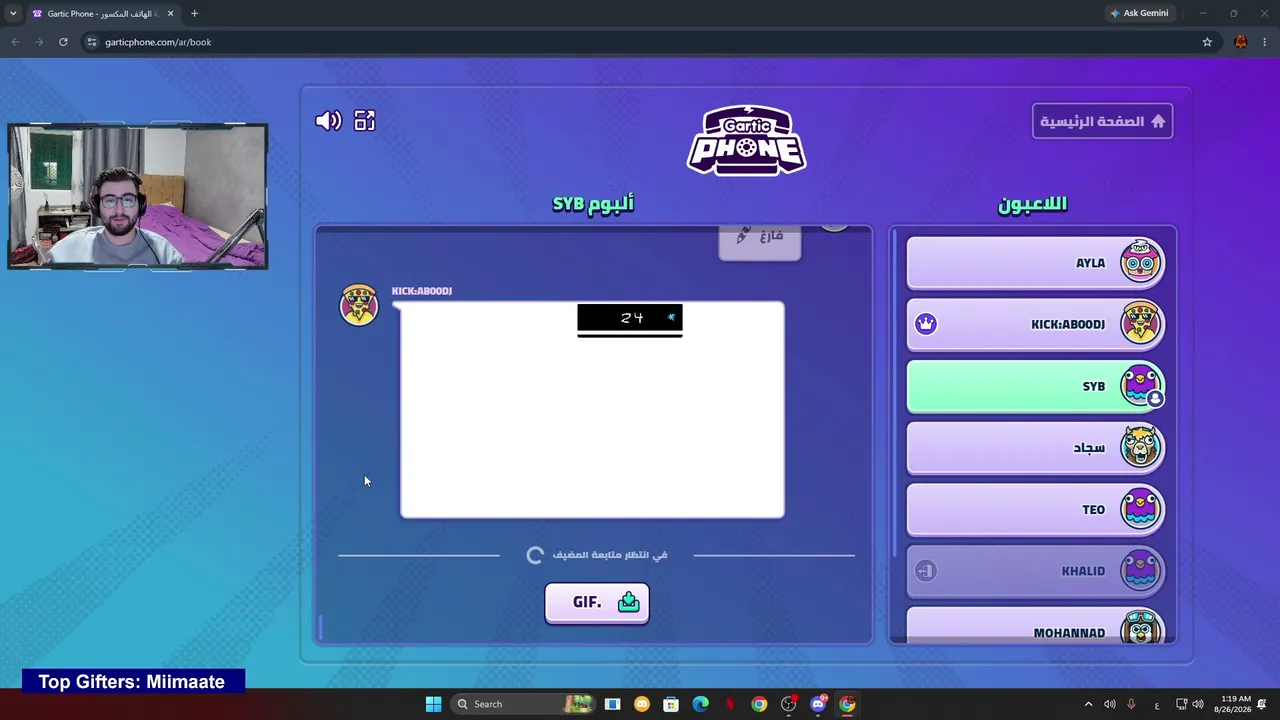This screenshot has width=1280, height=720.
Task: Select player TEO in the players list
Action: (1036, 509)
